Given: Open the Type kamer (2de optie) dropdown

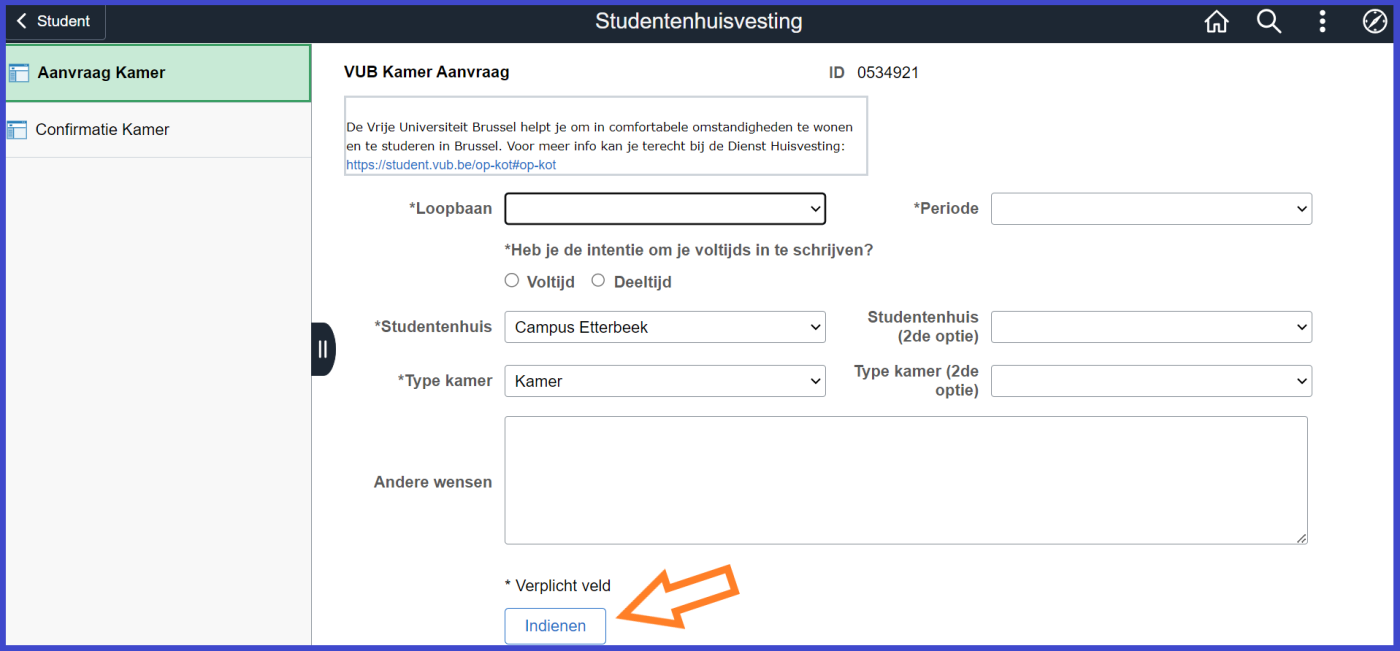Looking at the screenshot, I should click(1151, 380).
